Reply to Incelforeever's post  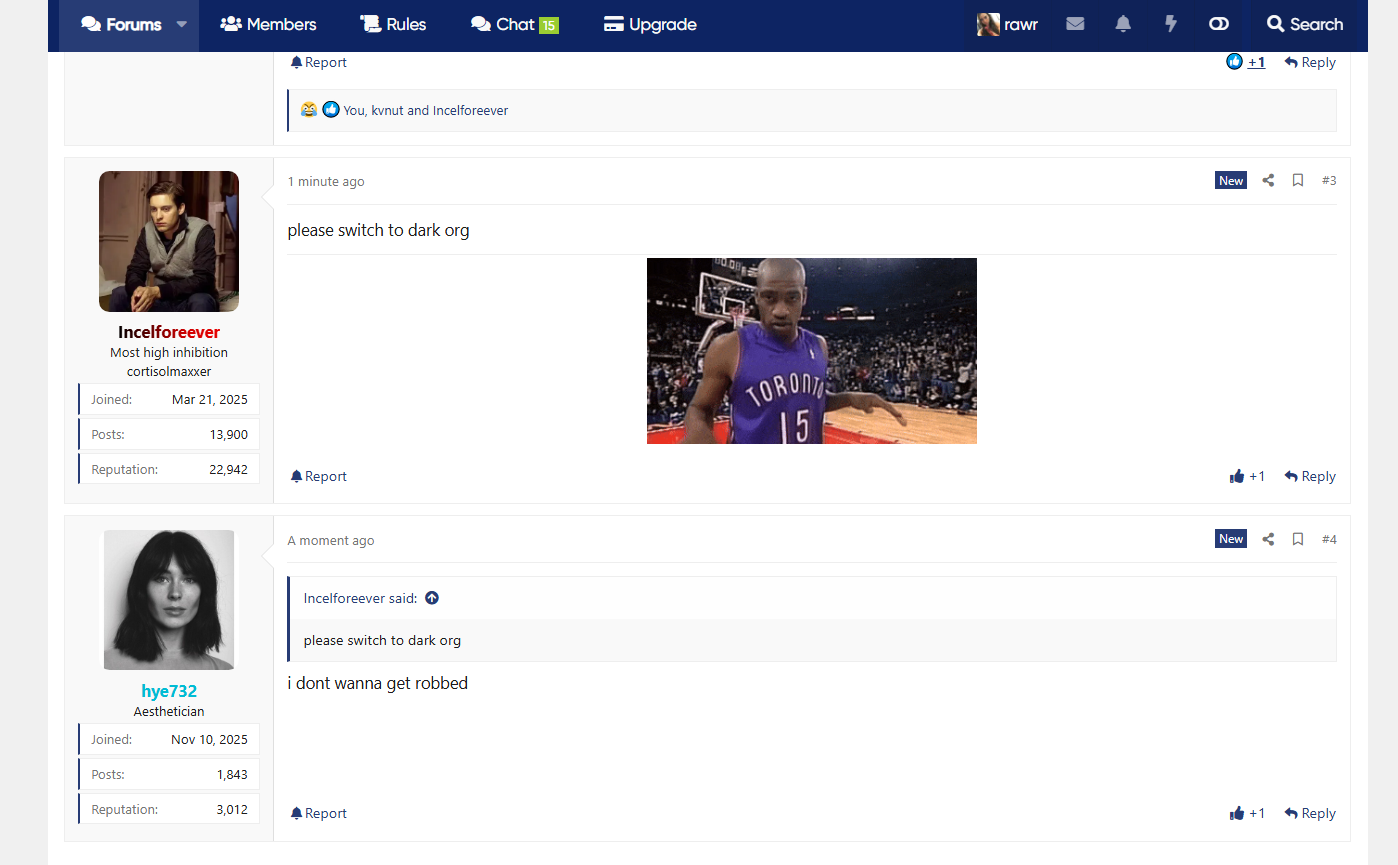click(1310, 476)
